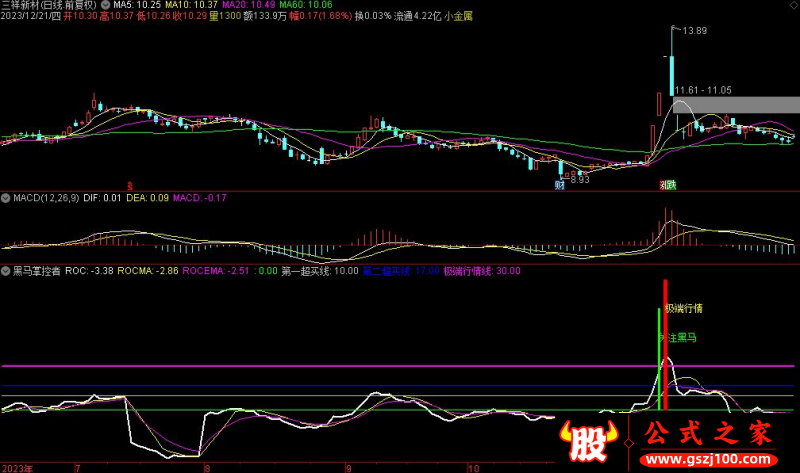The image size is (800, 473).
Task: Open the MACD(12,26,9) indicator name
Action: [x=45, y=198]
